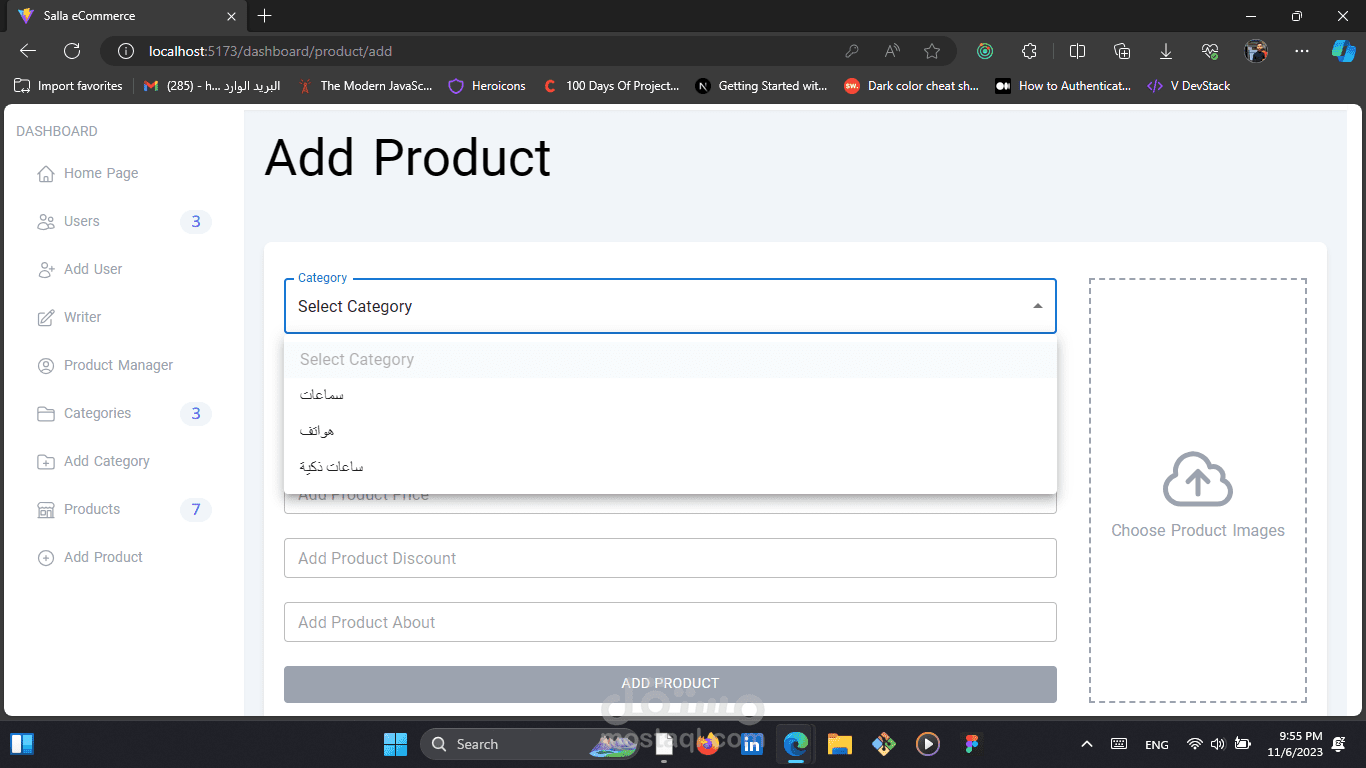Click the Users people icon in sidebar

[46, 222]
